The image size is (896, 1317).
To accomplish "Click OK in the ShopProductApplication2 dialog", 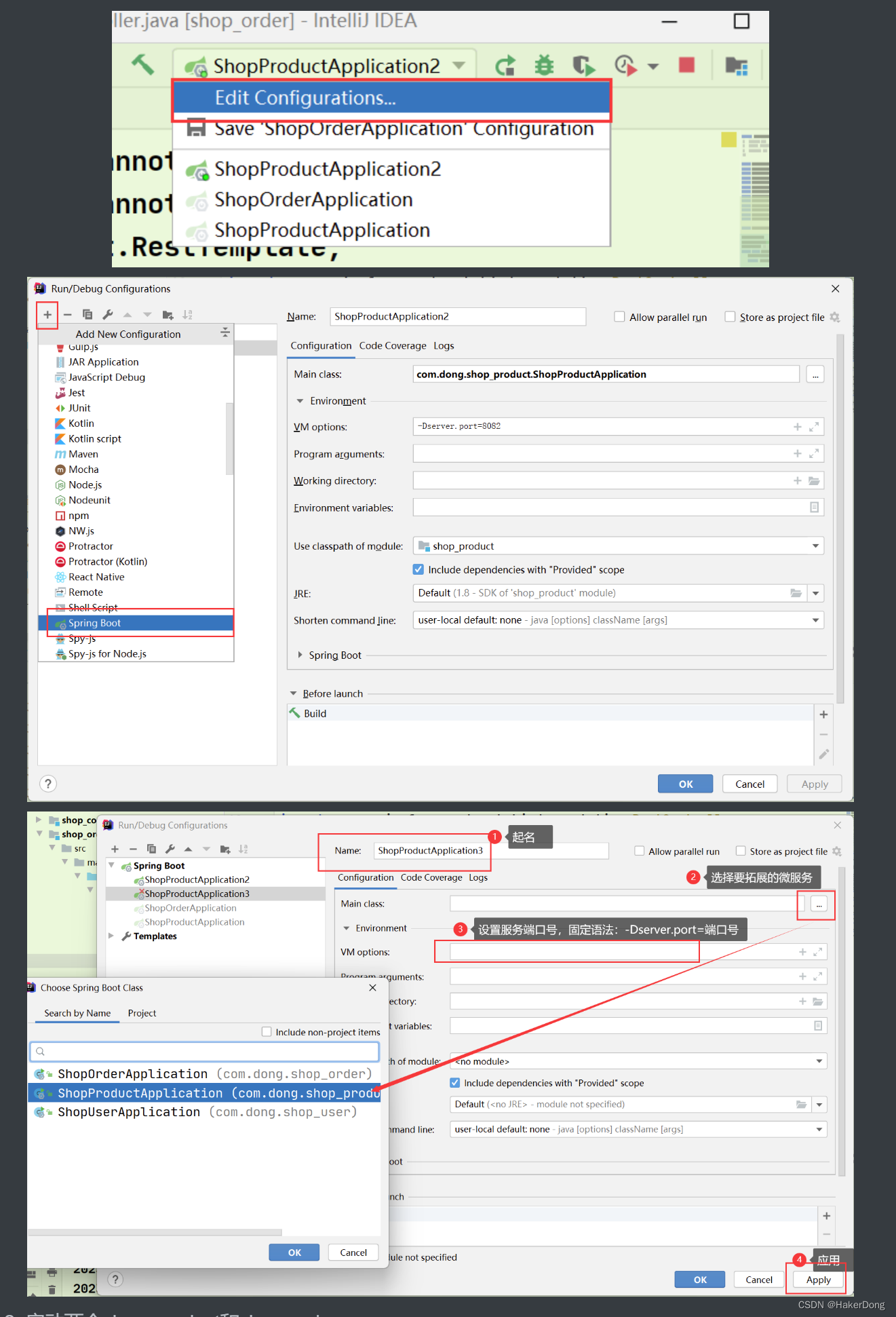I will click(x=686, y=784).
